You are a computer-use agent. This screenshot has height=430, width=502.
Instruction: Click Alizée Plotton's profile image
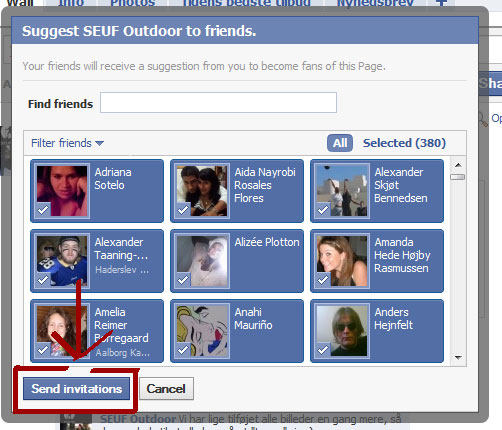[x=202, y=261]
